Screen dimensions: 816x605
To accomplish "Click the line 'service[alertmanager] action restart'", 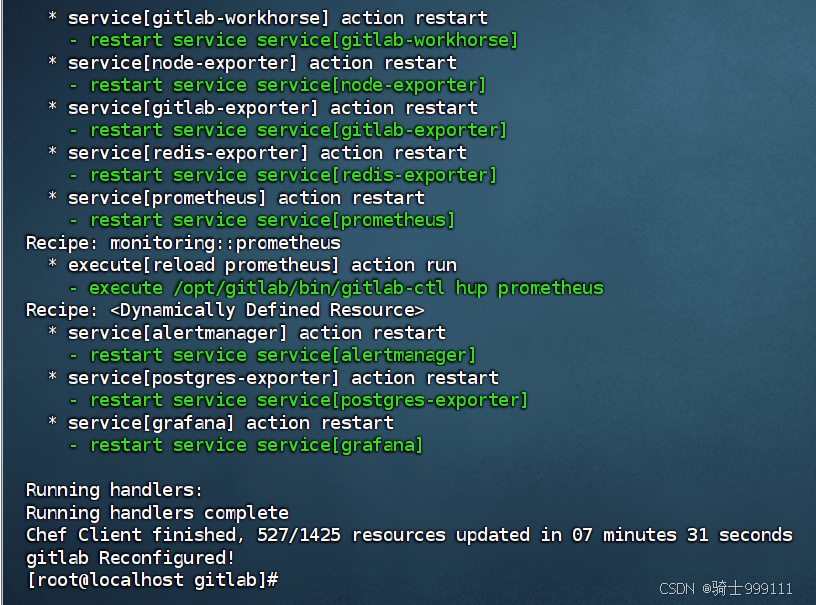I will tap(257, 333).
